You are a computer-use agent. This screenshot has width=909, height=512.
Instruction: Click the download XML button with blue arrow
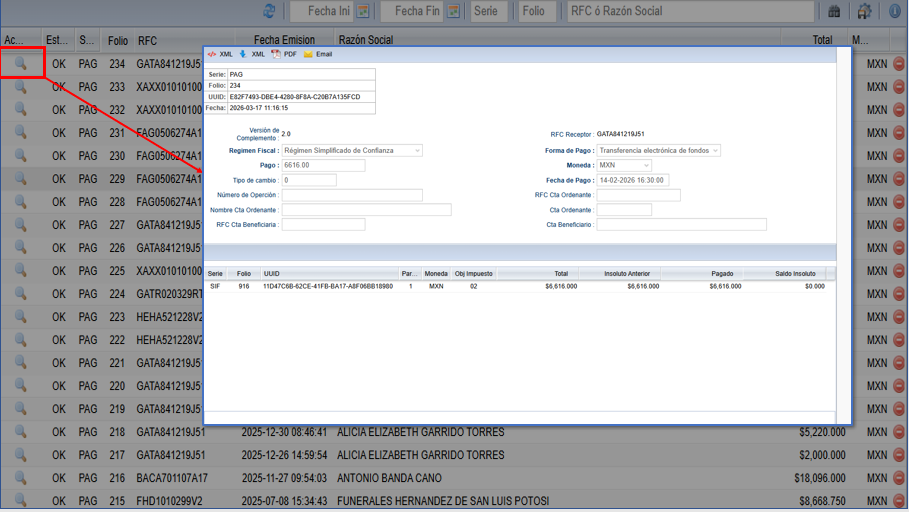[252, 54]
